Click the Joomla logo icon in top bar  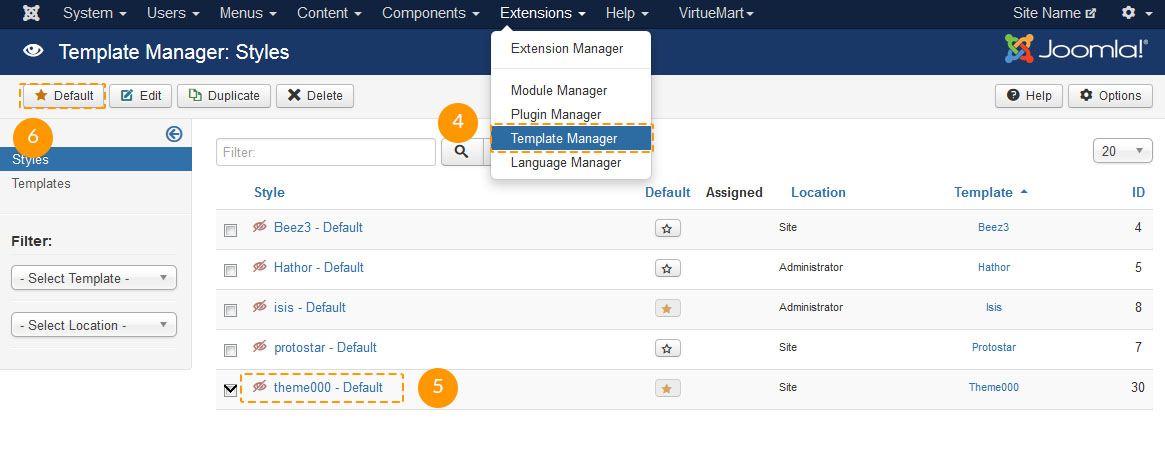[32, 13]
